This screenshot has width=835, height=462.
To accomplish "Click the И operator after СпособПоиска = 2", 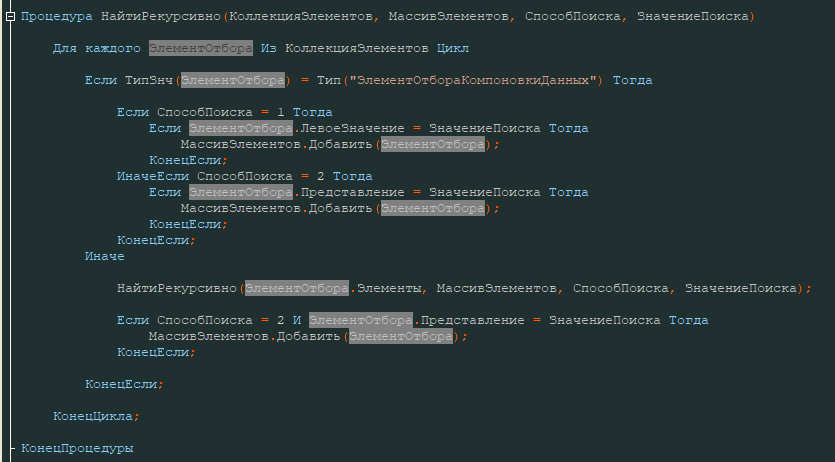I will 297,320.
